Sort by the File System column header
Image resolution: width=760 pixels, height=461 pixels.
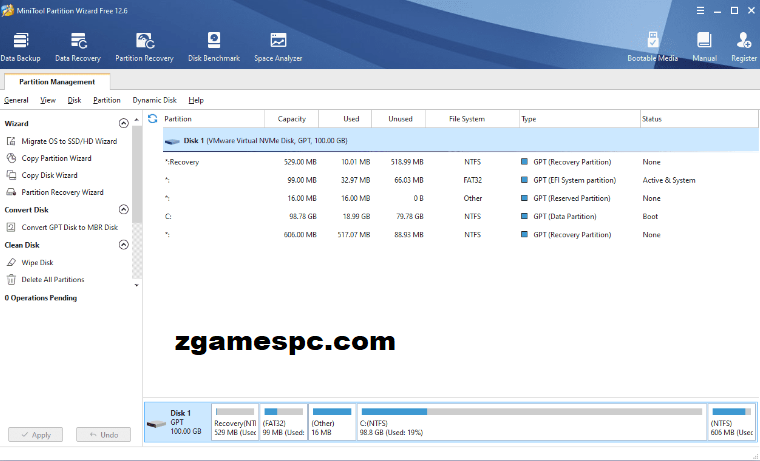pos(472,119)
